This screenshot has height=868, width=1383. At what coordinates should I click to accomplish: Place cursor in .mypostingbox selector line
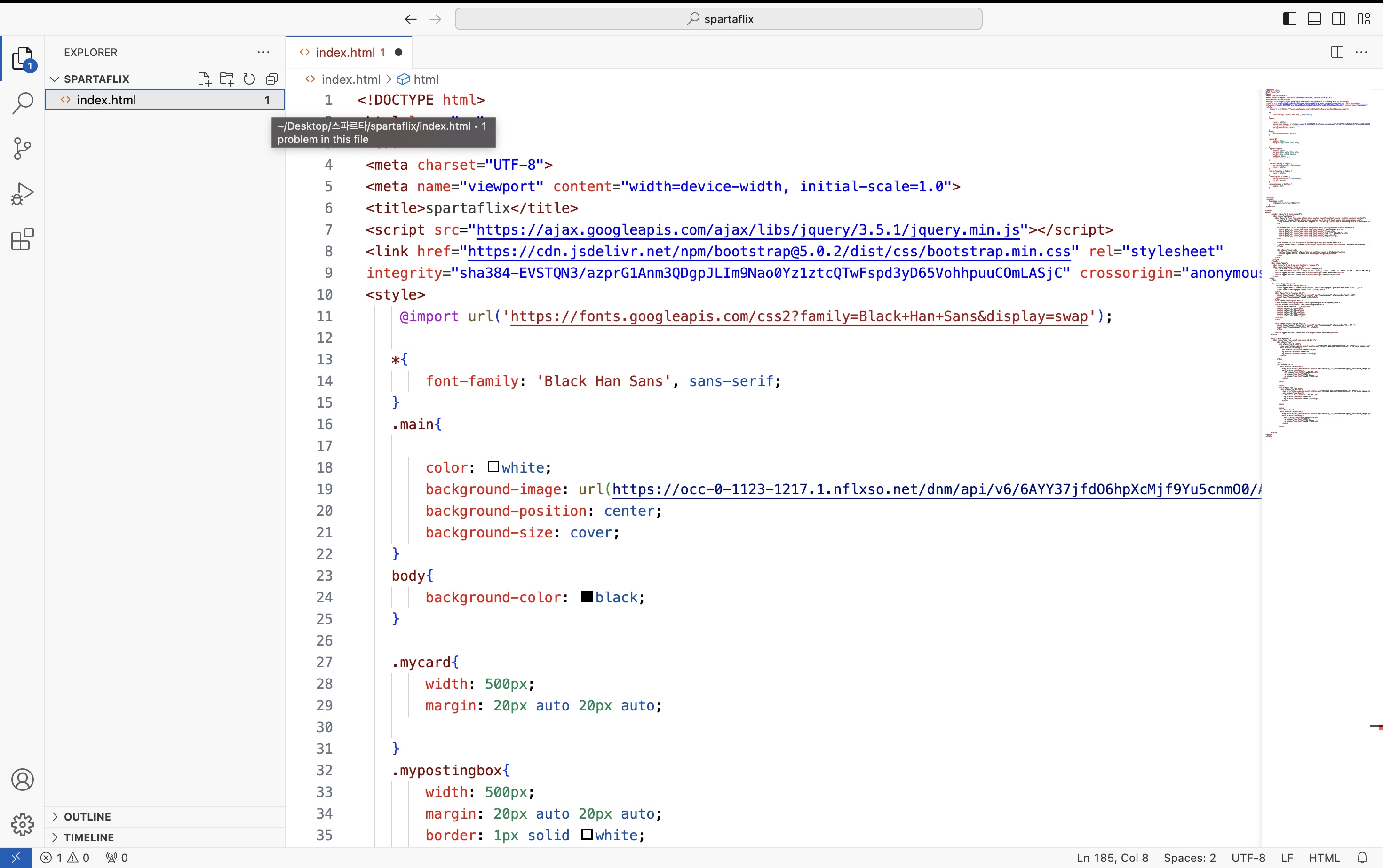pos(450,770)
